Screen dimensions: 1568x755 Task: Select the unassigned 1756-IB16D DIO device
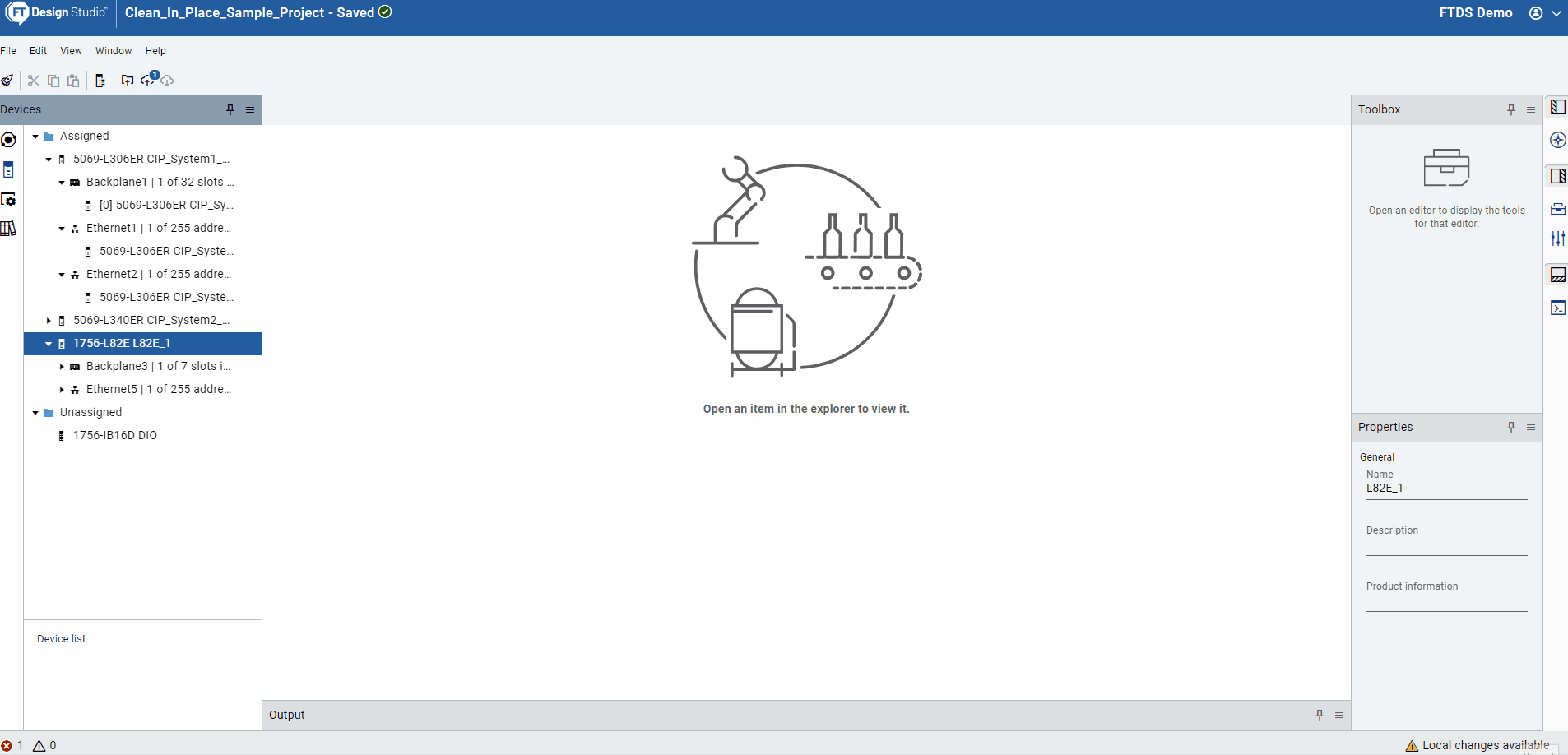(x=114, y=435)
